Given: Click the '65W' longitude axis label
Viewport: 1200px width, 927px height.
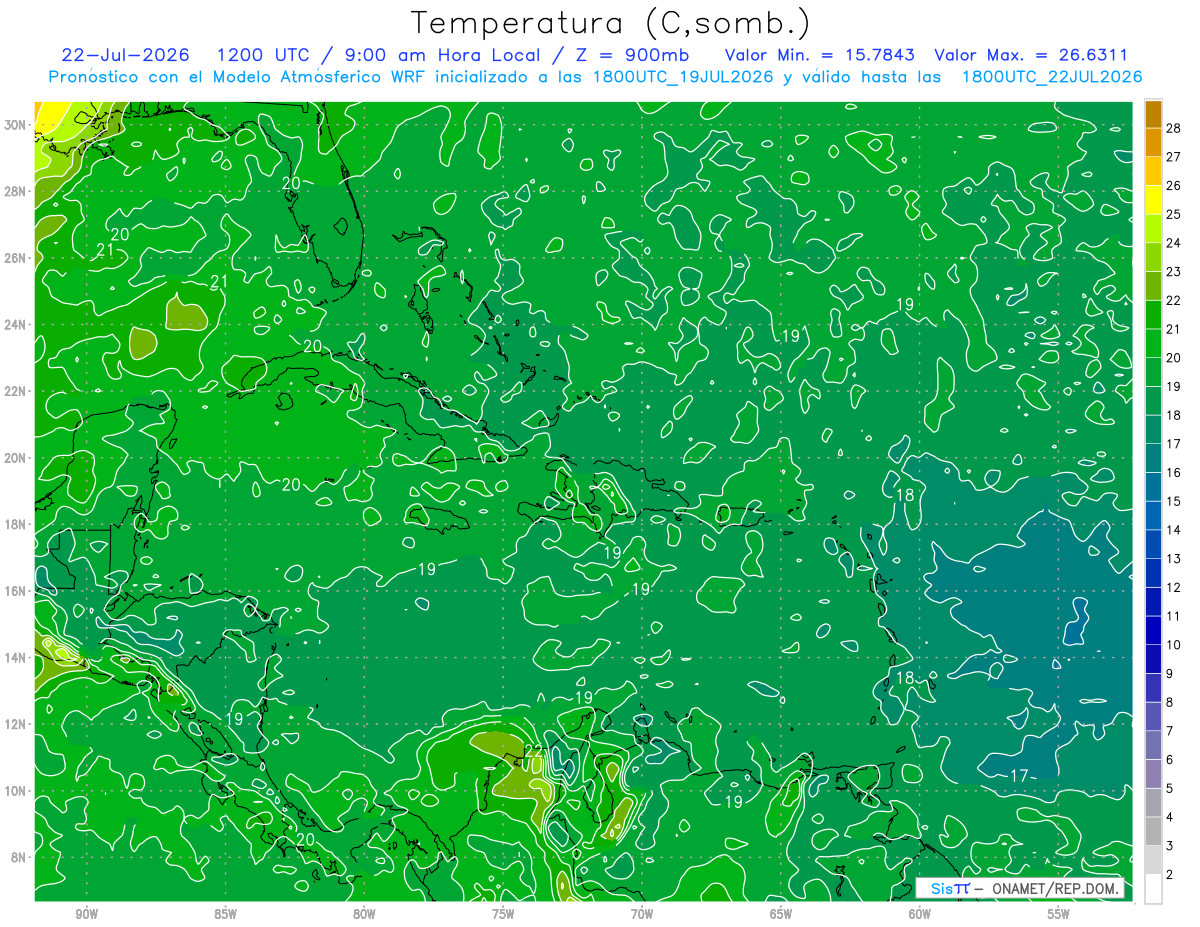Looking at the screenshot, I should pyautogui.click(x=781, y=914).
